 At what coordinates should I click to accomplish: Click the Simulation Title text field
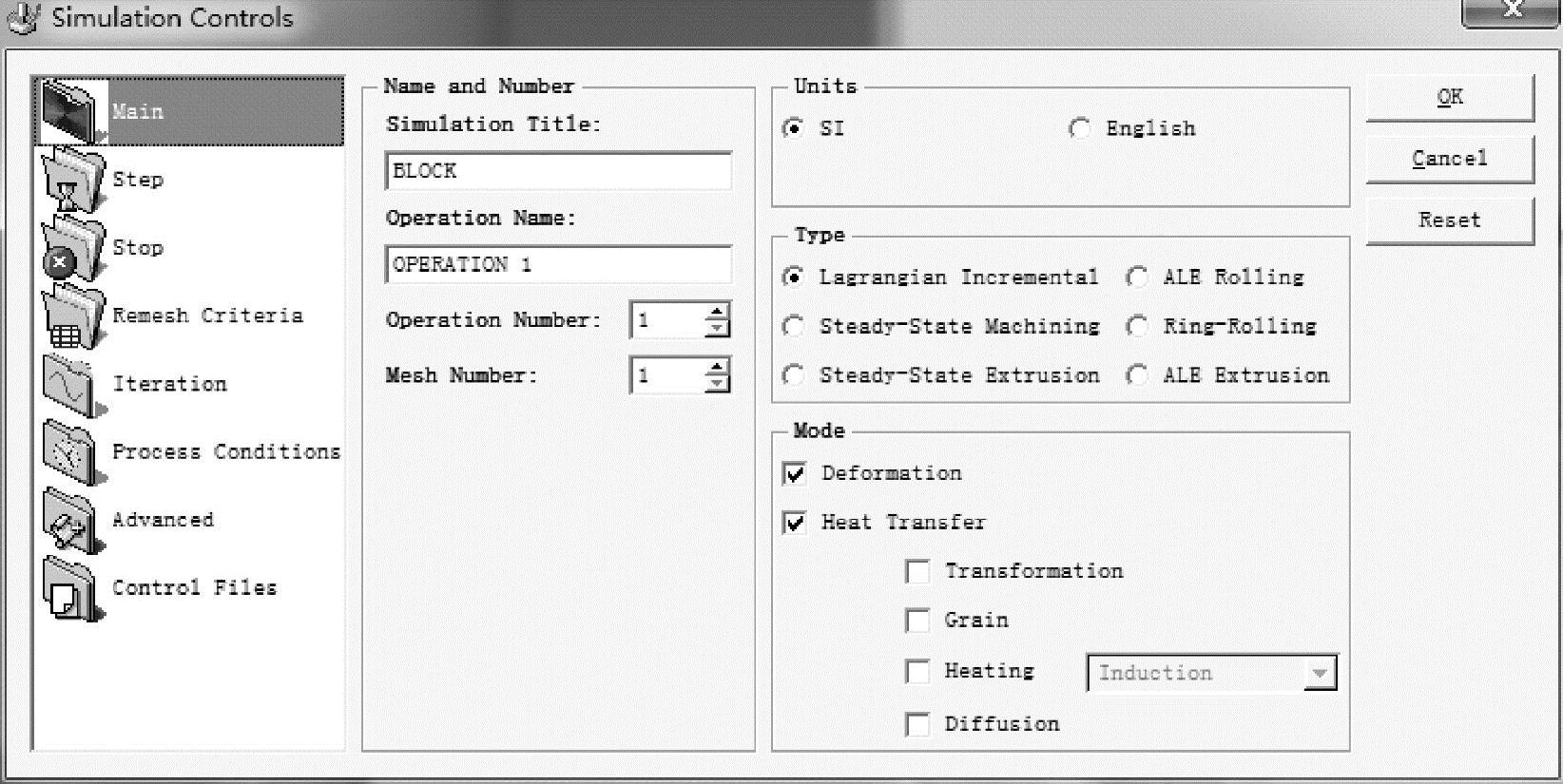click(x=558, y=171)
